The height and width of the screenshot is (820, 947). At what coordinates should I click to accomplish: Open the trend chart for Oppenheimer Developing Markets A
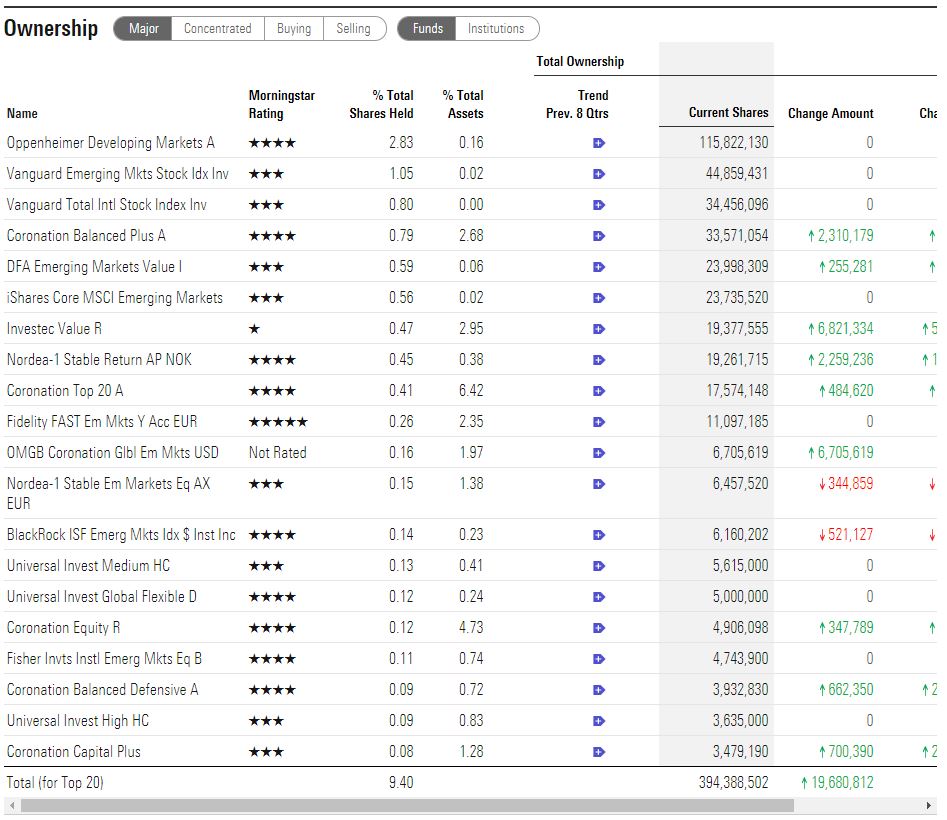point(597,142)
